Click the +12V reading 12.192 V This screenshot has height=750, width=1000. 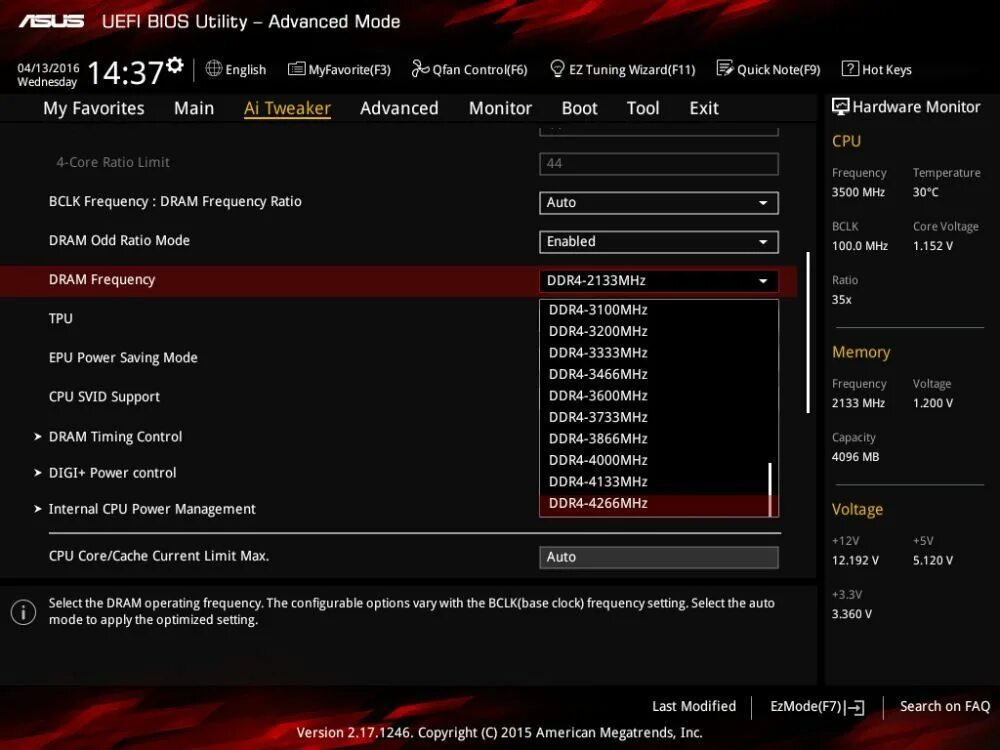[x=855, y=561]
